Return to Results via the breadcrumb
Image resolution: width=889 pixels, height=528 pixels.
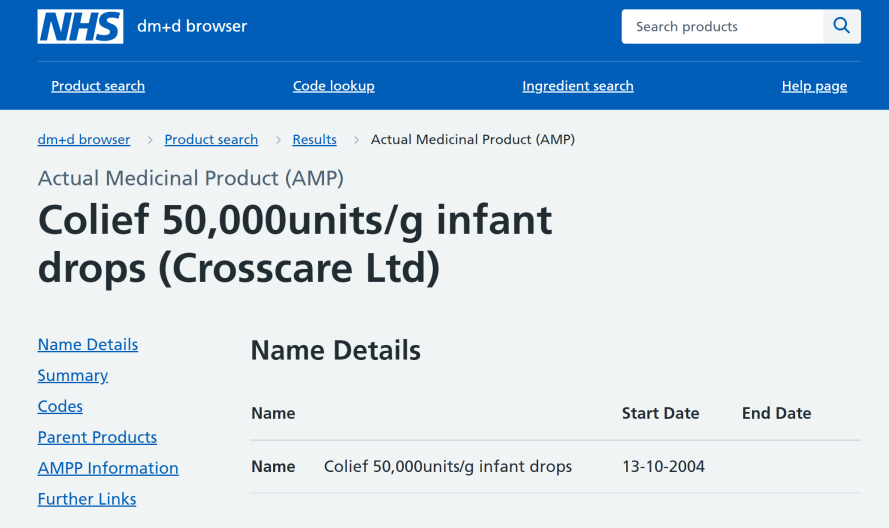pyautogui.click(x=315, y=139)
